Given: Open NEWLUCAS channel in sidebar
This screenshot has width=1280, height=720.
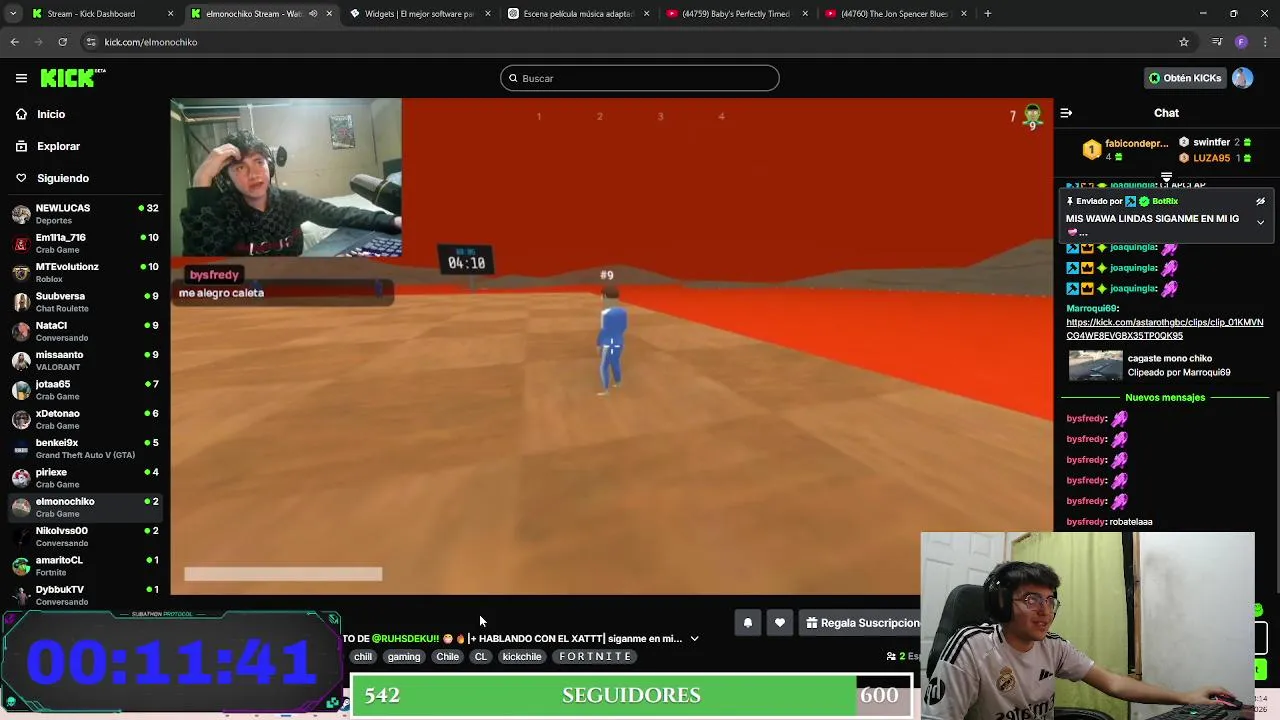Looking at the screenshot, I should [x=85, y=214].
